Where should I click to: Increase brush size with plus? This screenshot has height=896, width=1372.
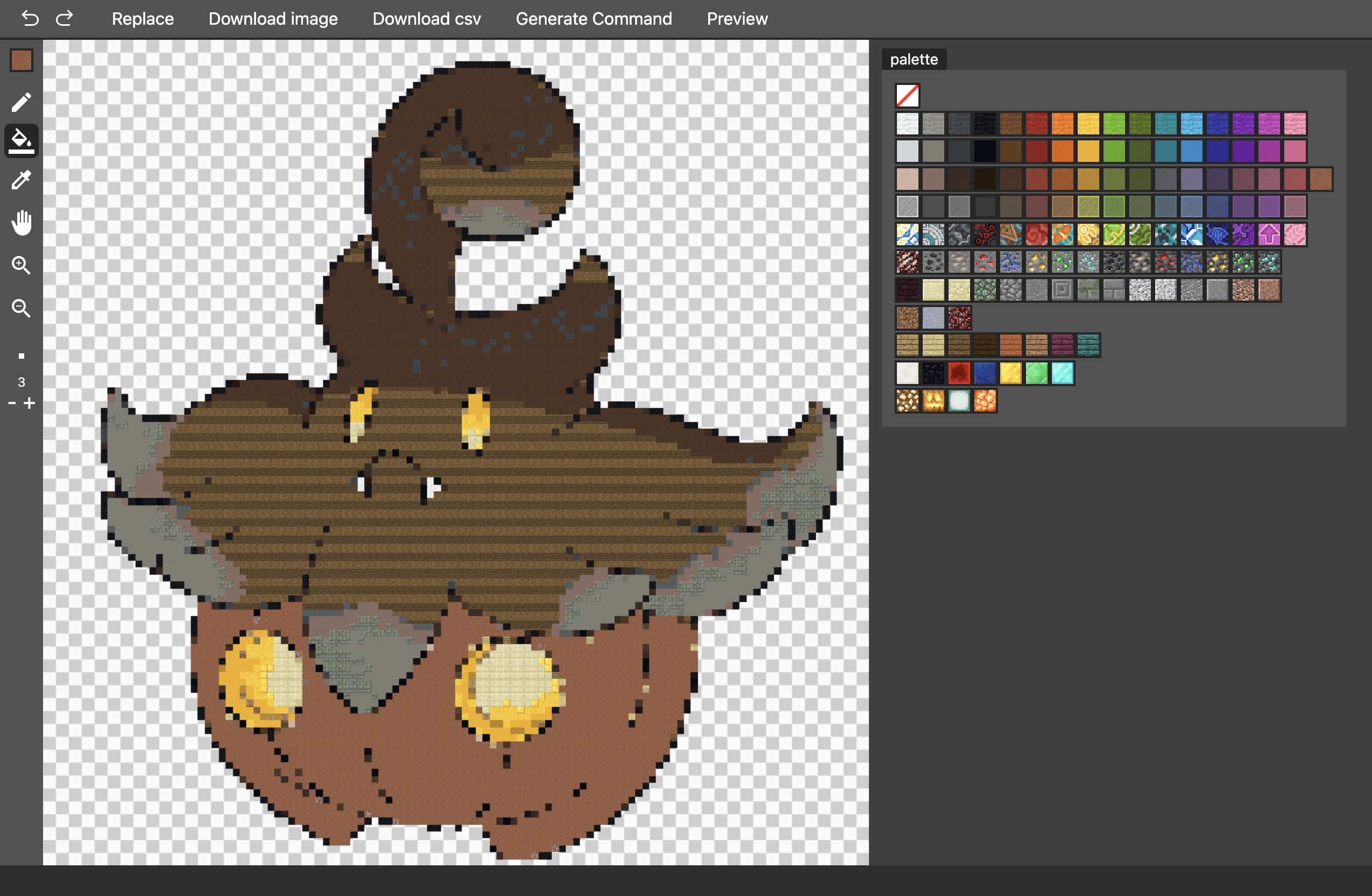click(x=30, y=403)
